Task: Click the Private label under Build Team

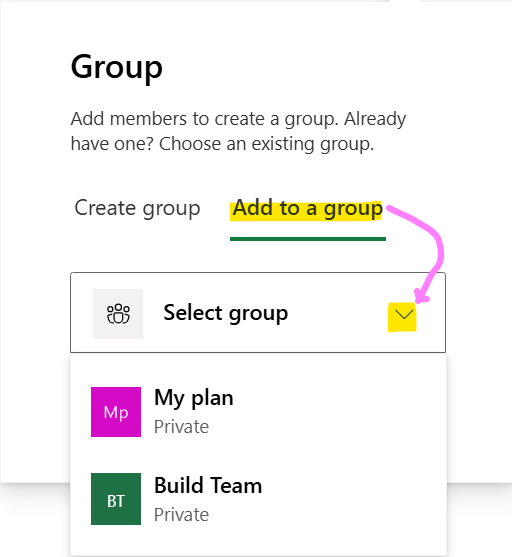Action: (x=181, y=514)
